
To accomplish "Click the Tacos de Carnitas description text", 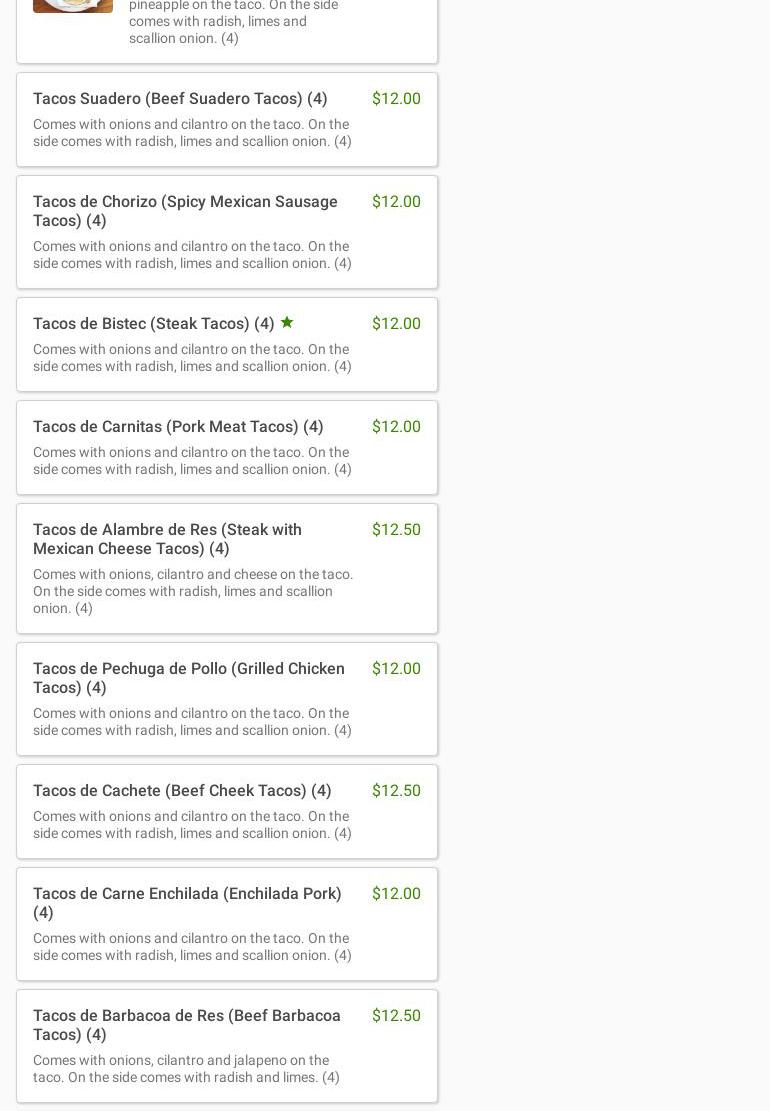I will (x=192, y=461).
